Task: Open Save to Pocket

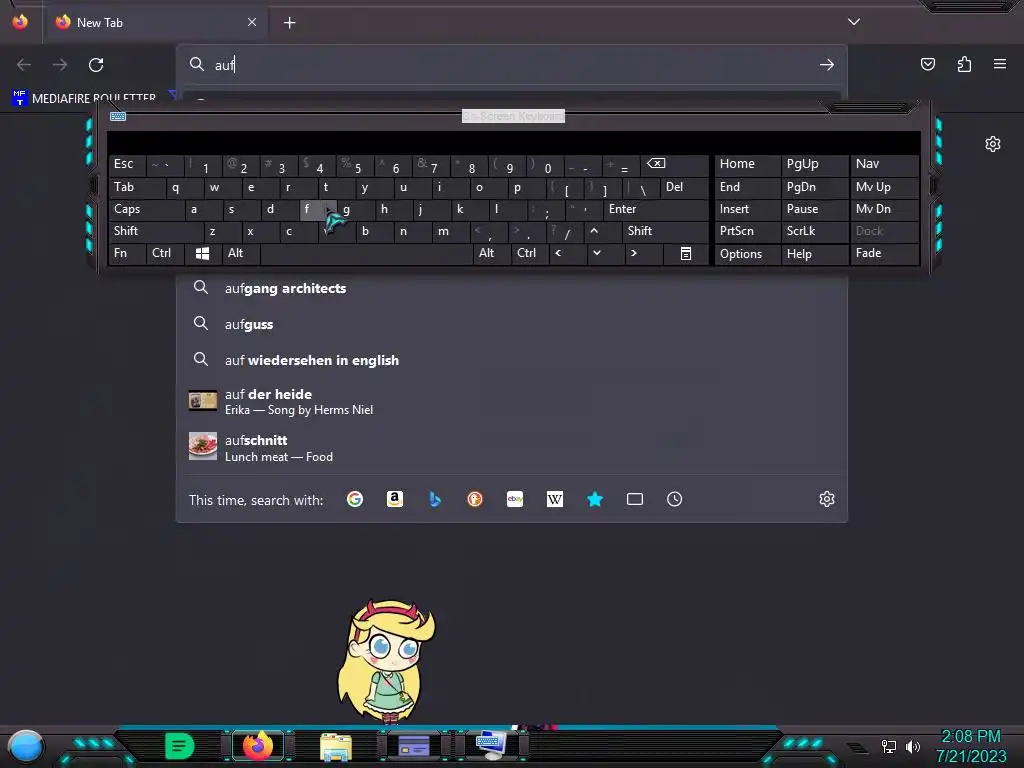Action: (x=927, y=64)
